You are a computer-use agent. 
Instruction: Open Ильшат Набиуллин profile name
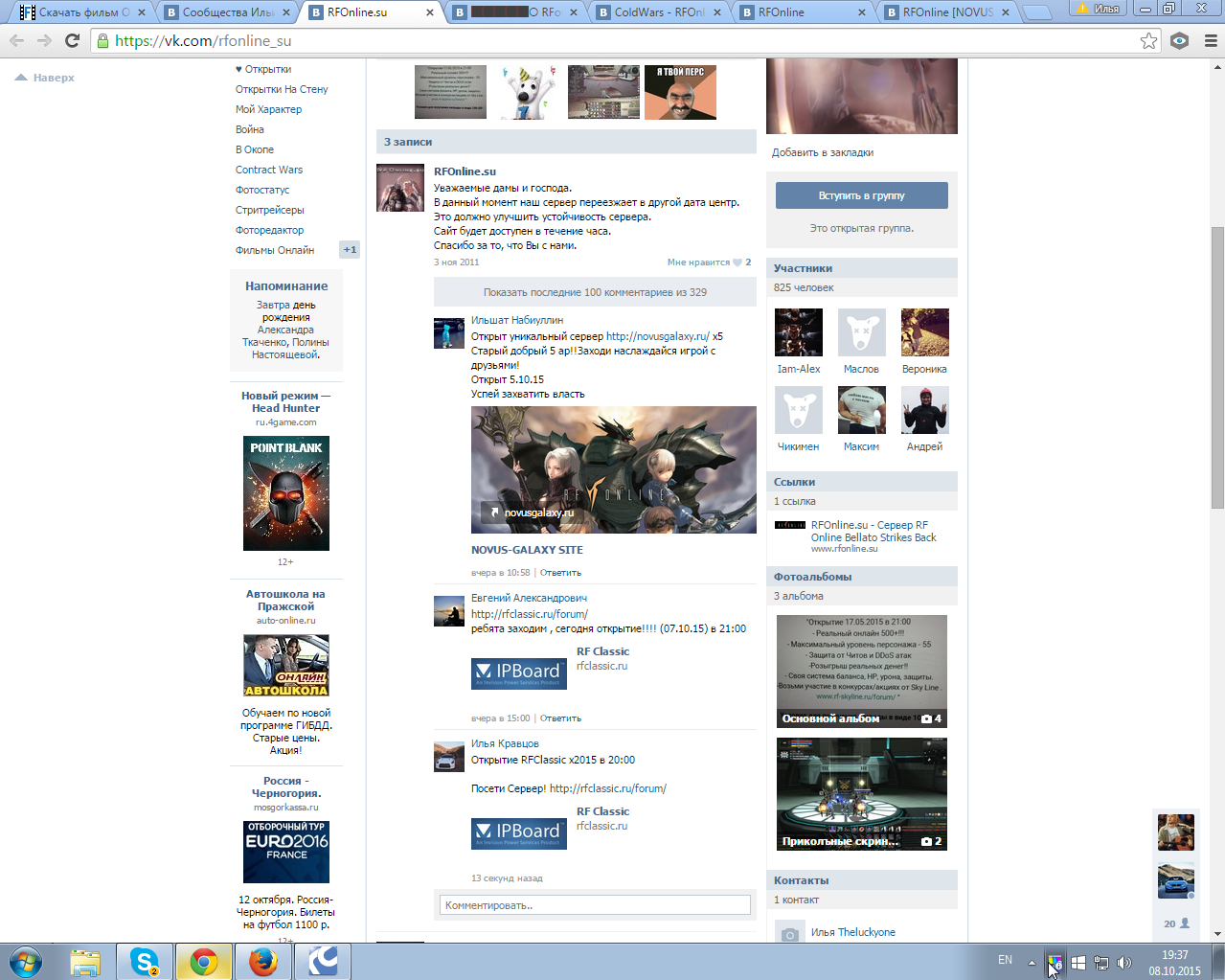[x=517, y=320]
